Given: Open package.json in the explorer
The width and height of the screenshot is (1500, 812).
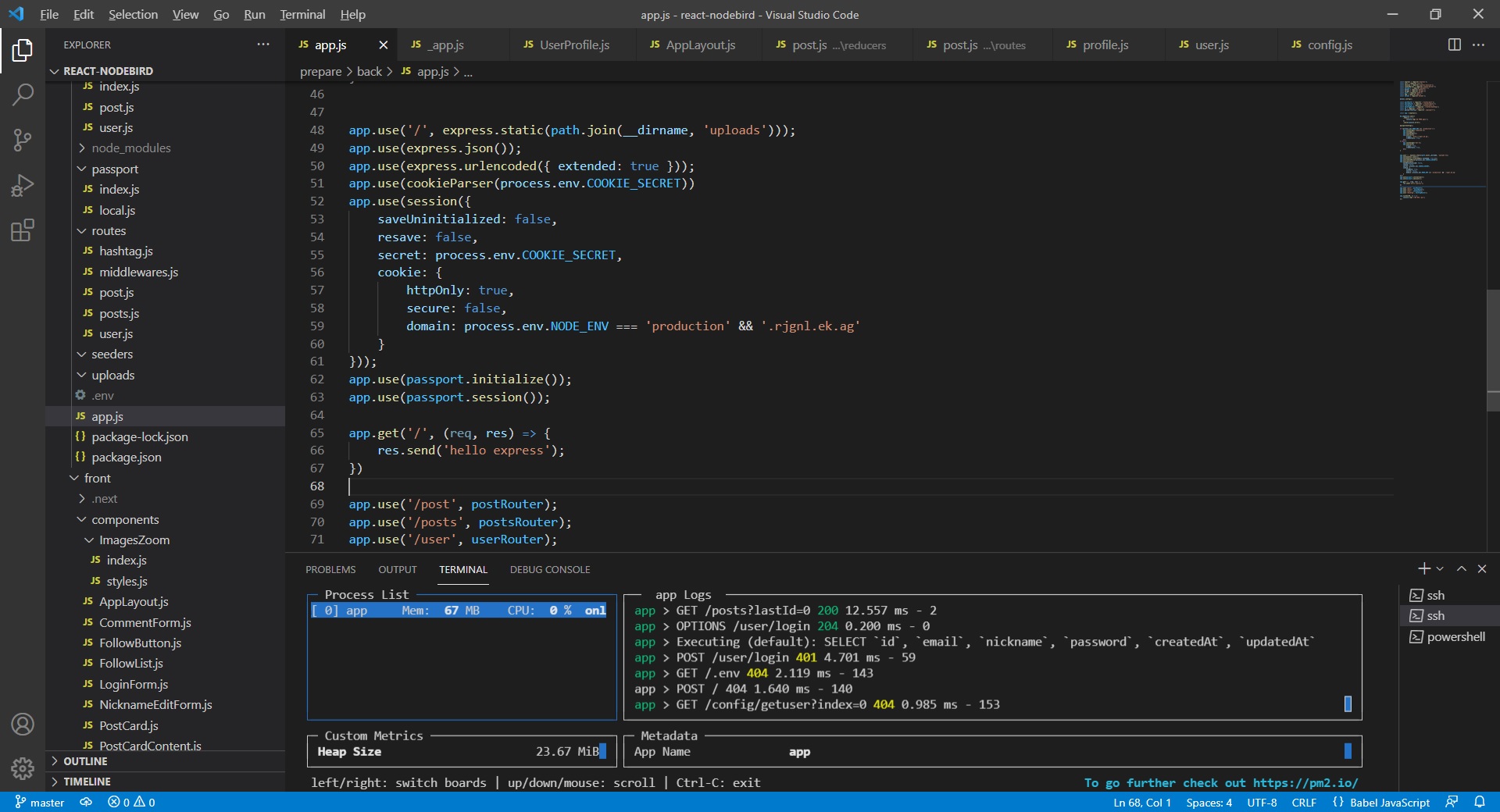Looking at the screenshot, I should coord(126,458).
